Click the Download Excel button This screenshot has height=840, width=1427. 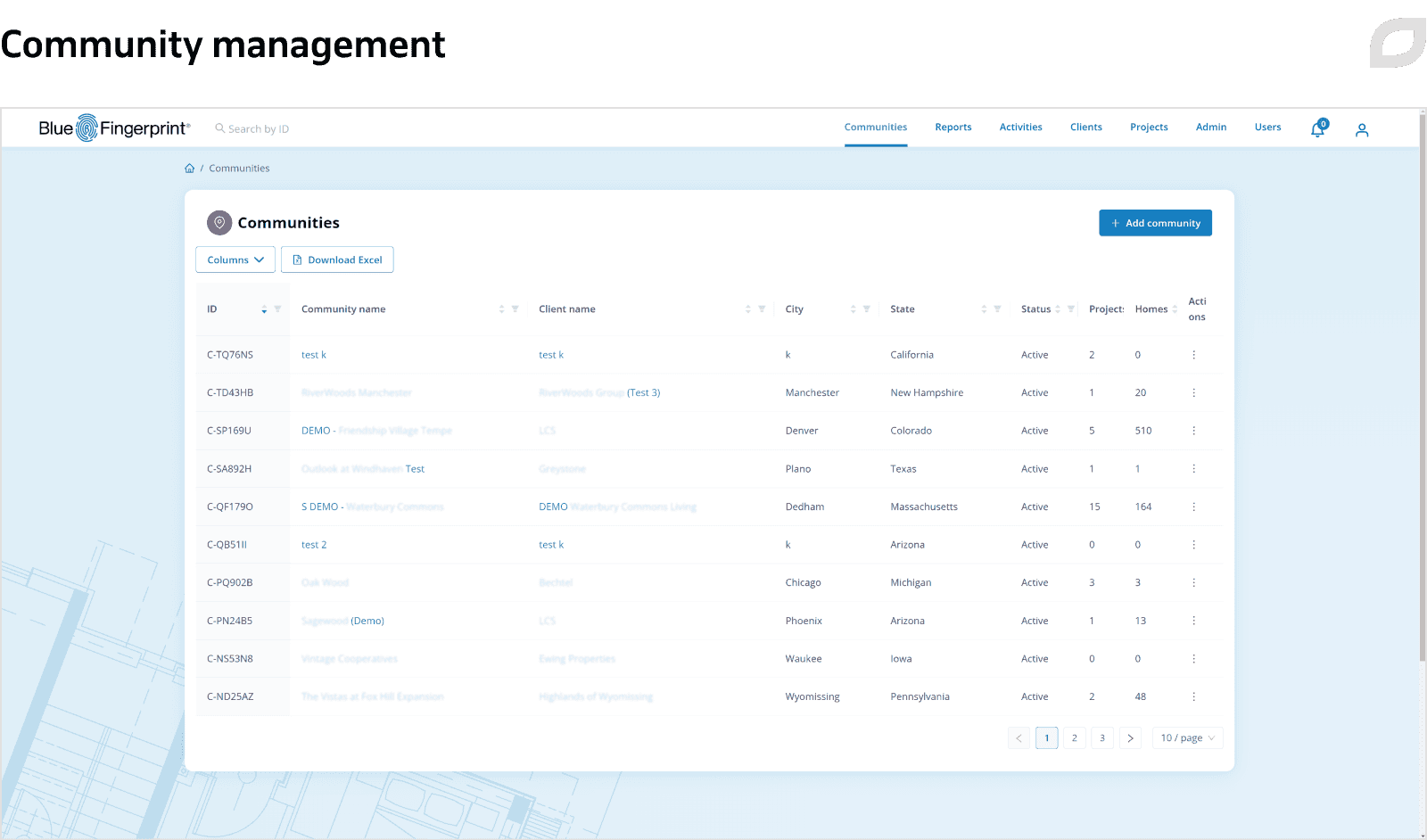pos(337,259)
